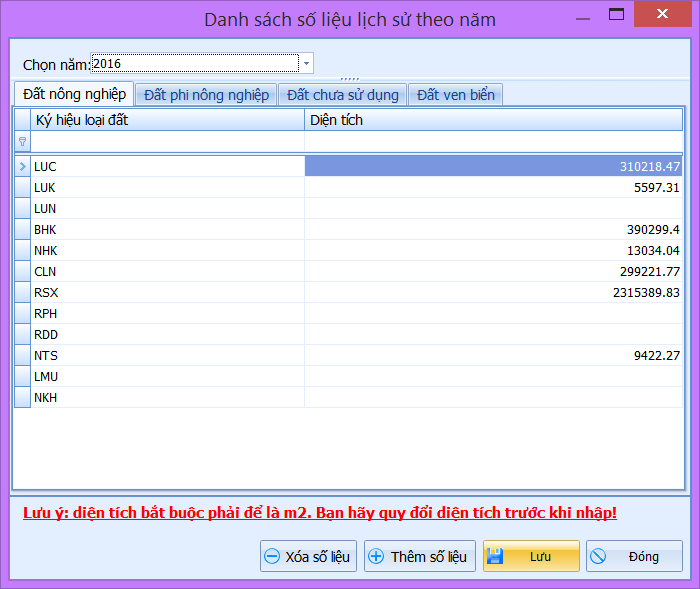Click the year field showing 2016

(194, 64)
